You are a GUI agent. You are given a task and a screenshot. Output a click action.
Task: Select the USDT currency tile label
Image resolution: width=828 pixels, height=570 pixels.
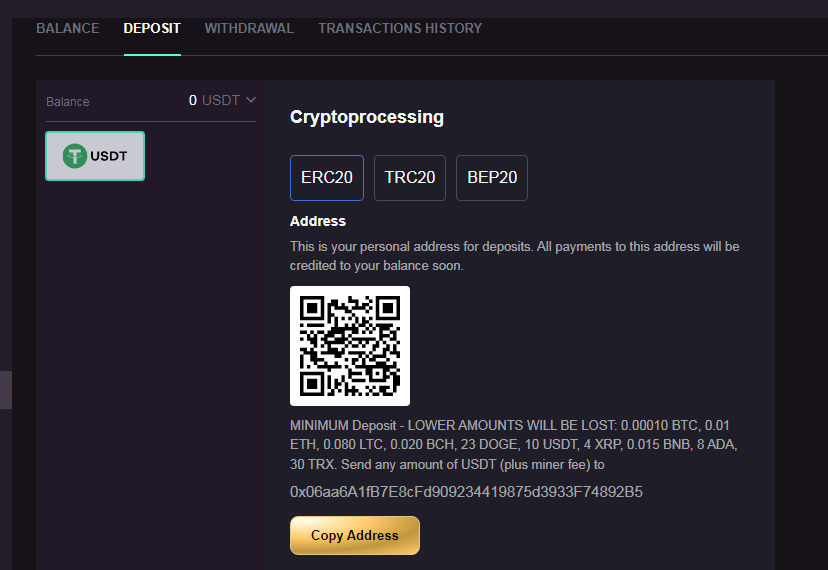coord(109,156)
